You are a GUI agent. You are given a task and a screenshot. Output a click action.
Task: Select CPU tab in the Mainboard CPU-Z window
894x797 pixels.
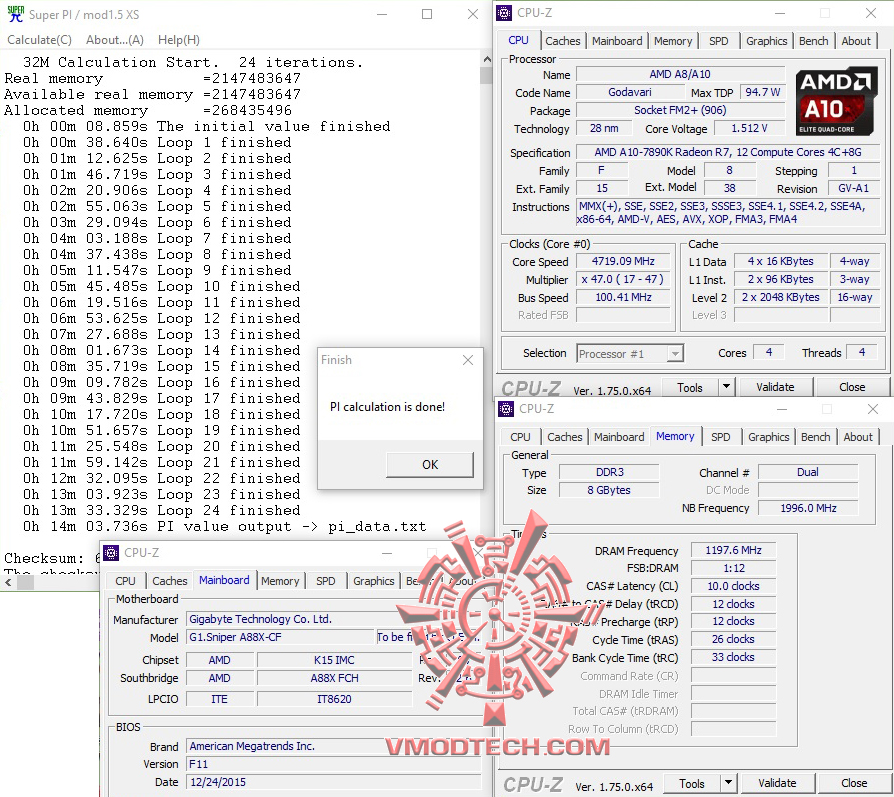pos(125,581)
